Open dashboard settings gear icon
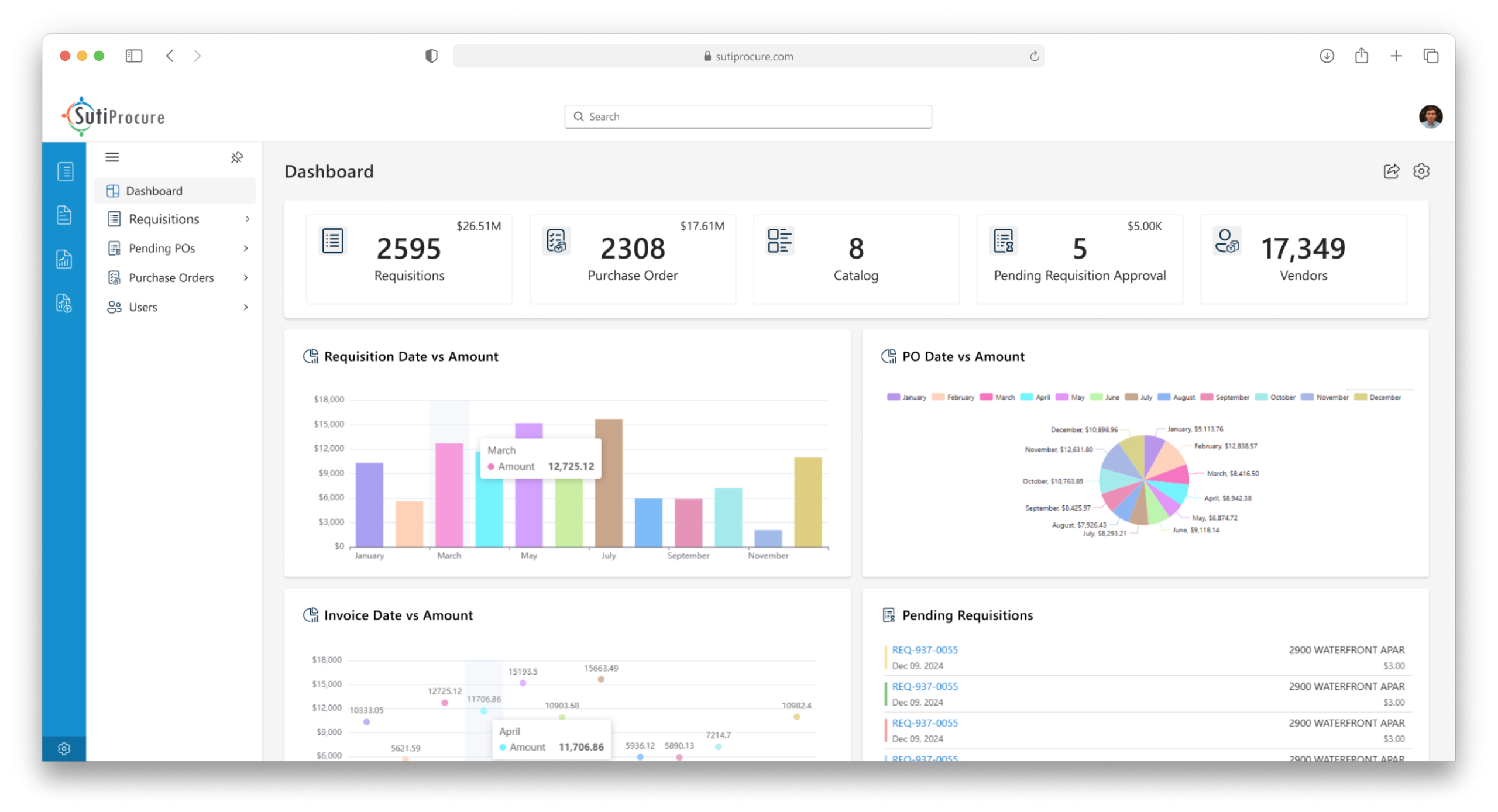1498x812 pixels. (1421, 171)
